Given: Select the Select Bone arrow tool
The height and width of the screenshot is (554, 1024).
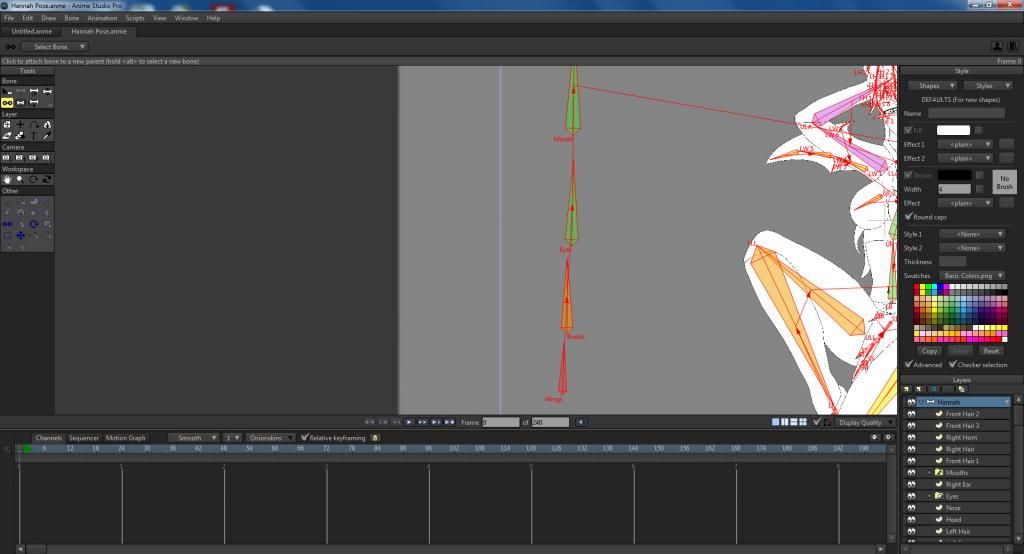Looking at the screenshot, I should coord(7,91).
